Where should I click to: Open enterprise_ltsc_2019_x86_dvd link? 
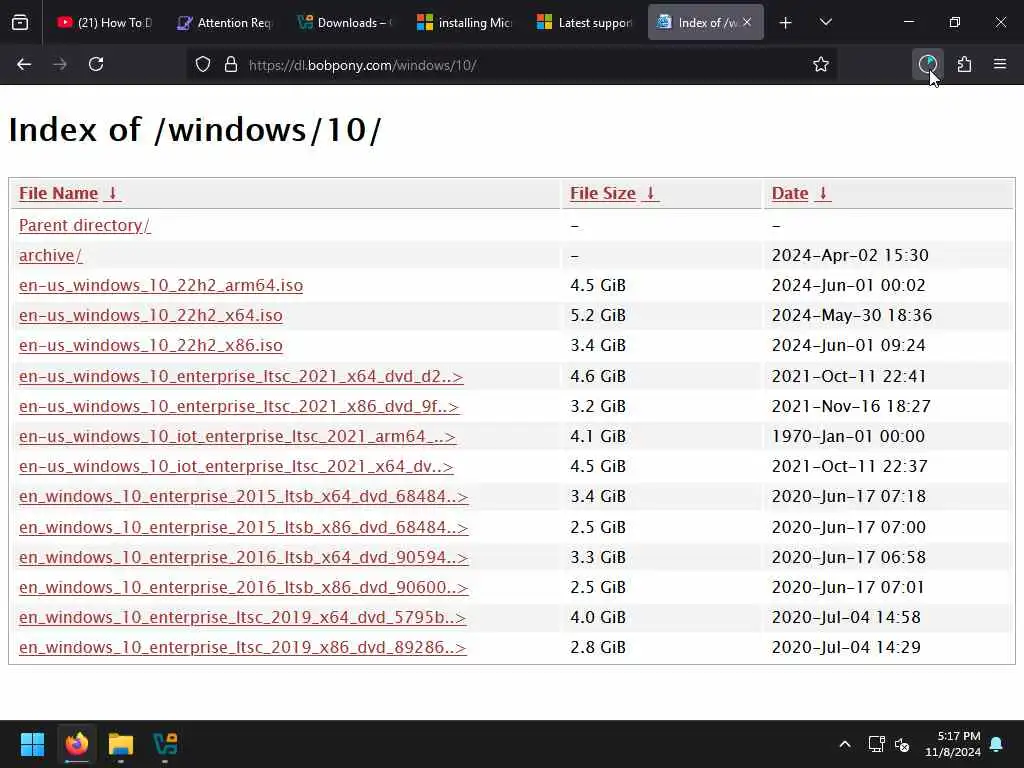coord(243,647)
